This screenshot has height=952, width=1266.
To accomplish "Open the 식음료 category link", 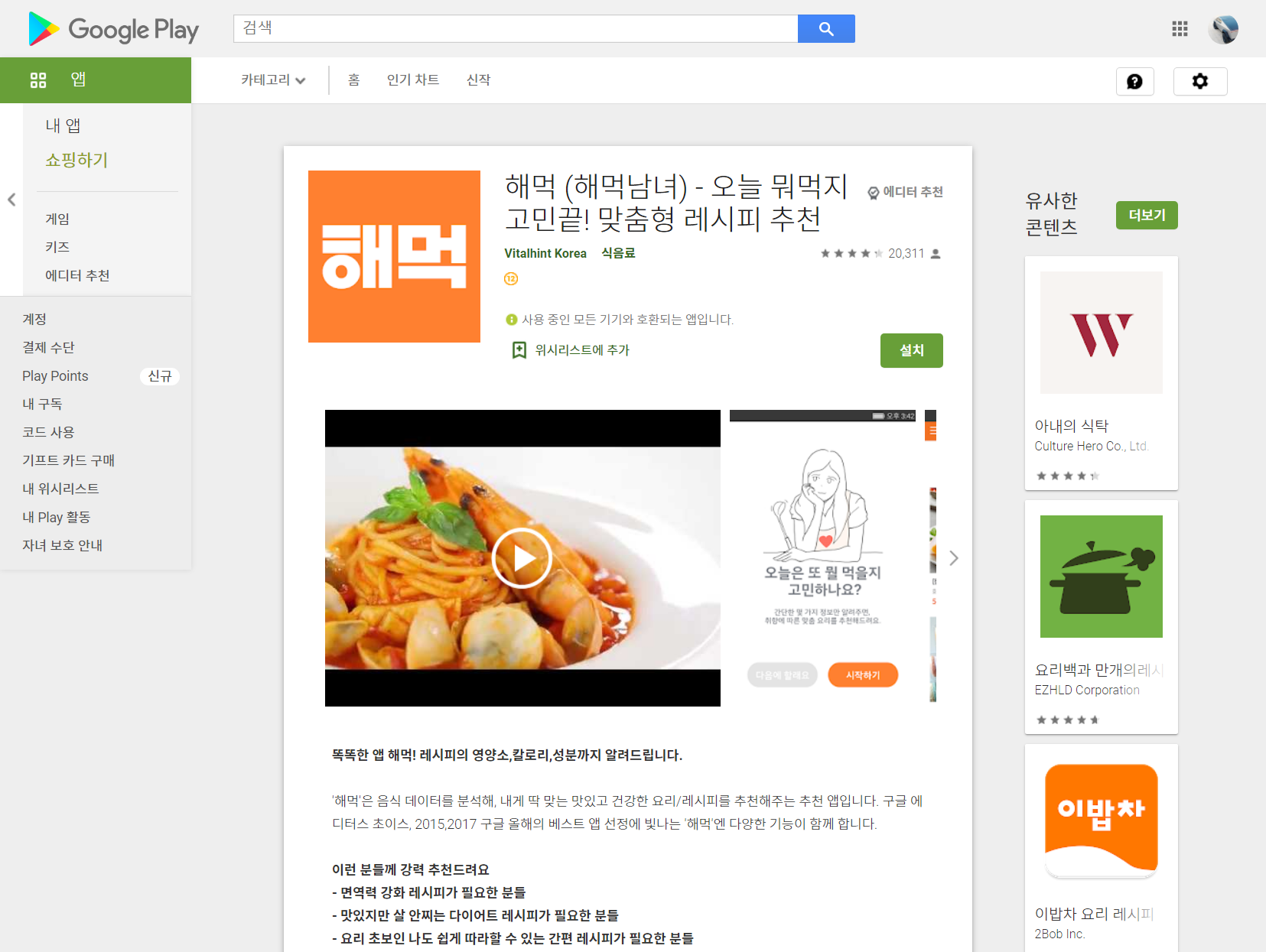I will point(618,254).
